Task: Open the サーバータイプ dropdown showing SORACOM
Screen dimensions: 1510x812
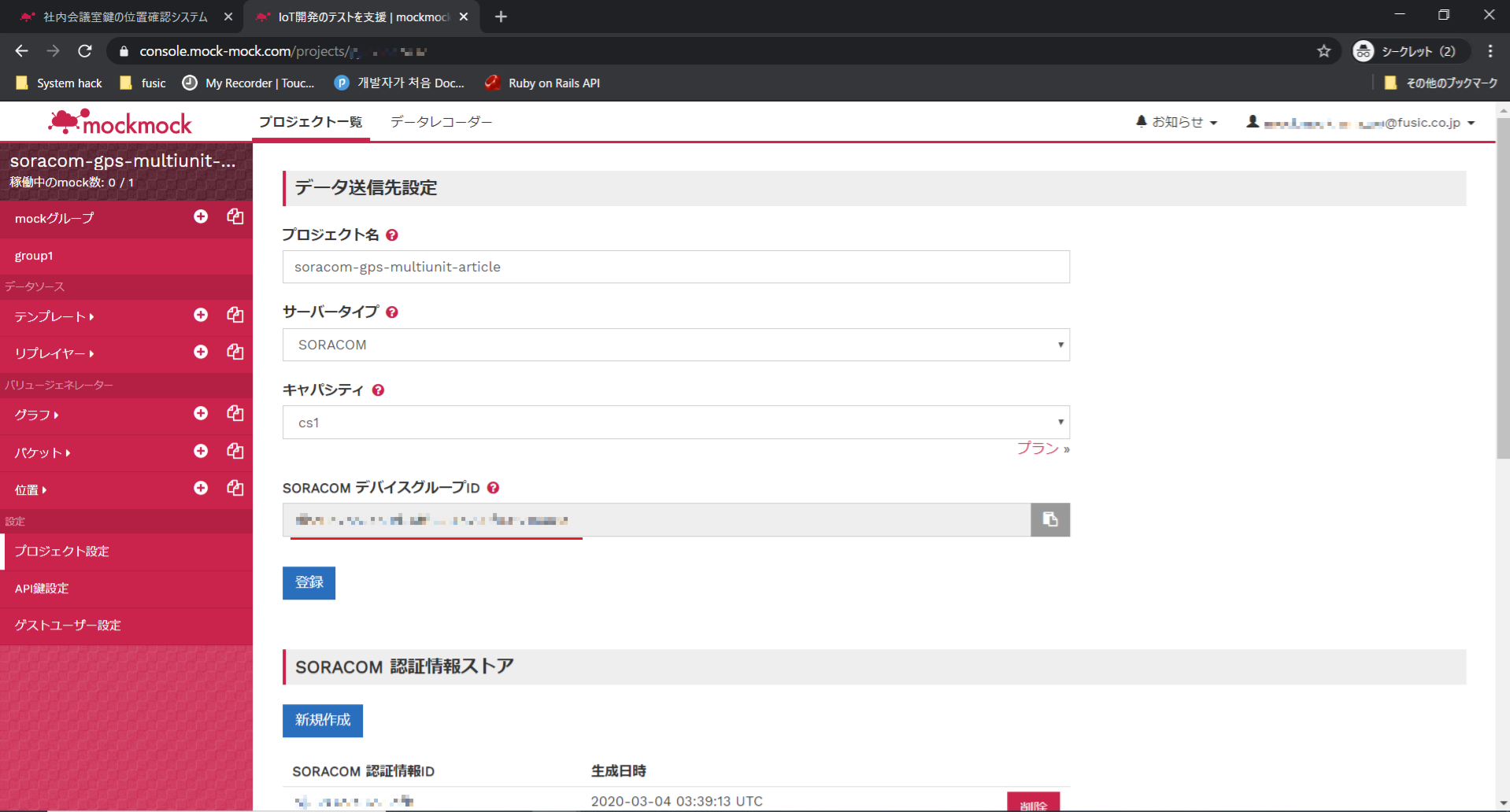Action: 675,345
